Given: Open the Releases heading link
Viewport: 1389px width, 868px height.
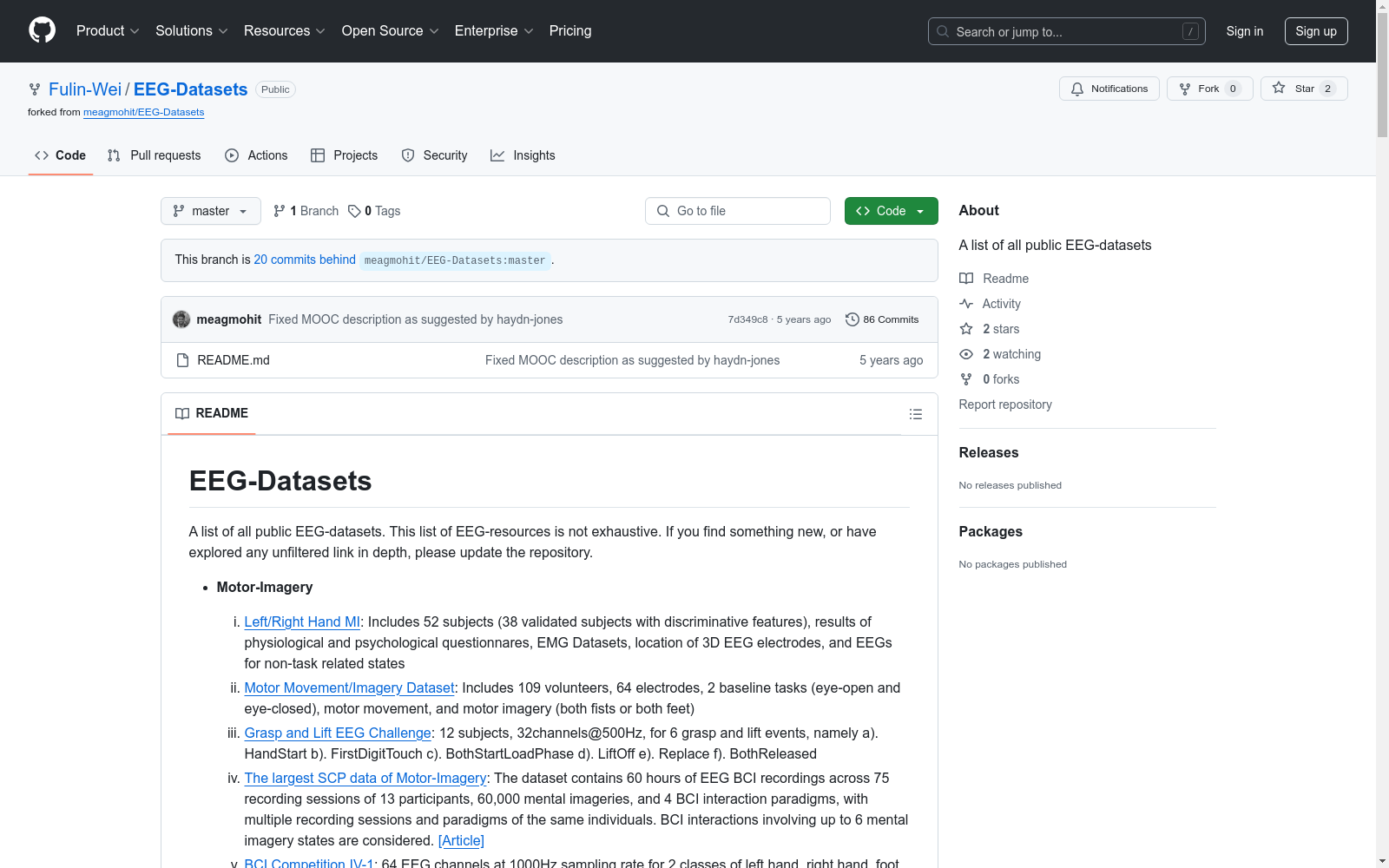Looking at the screenshot, I should (989, 452).
